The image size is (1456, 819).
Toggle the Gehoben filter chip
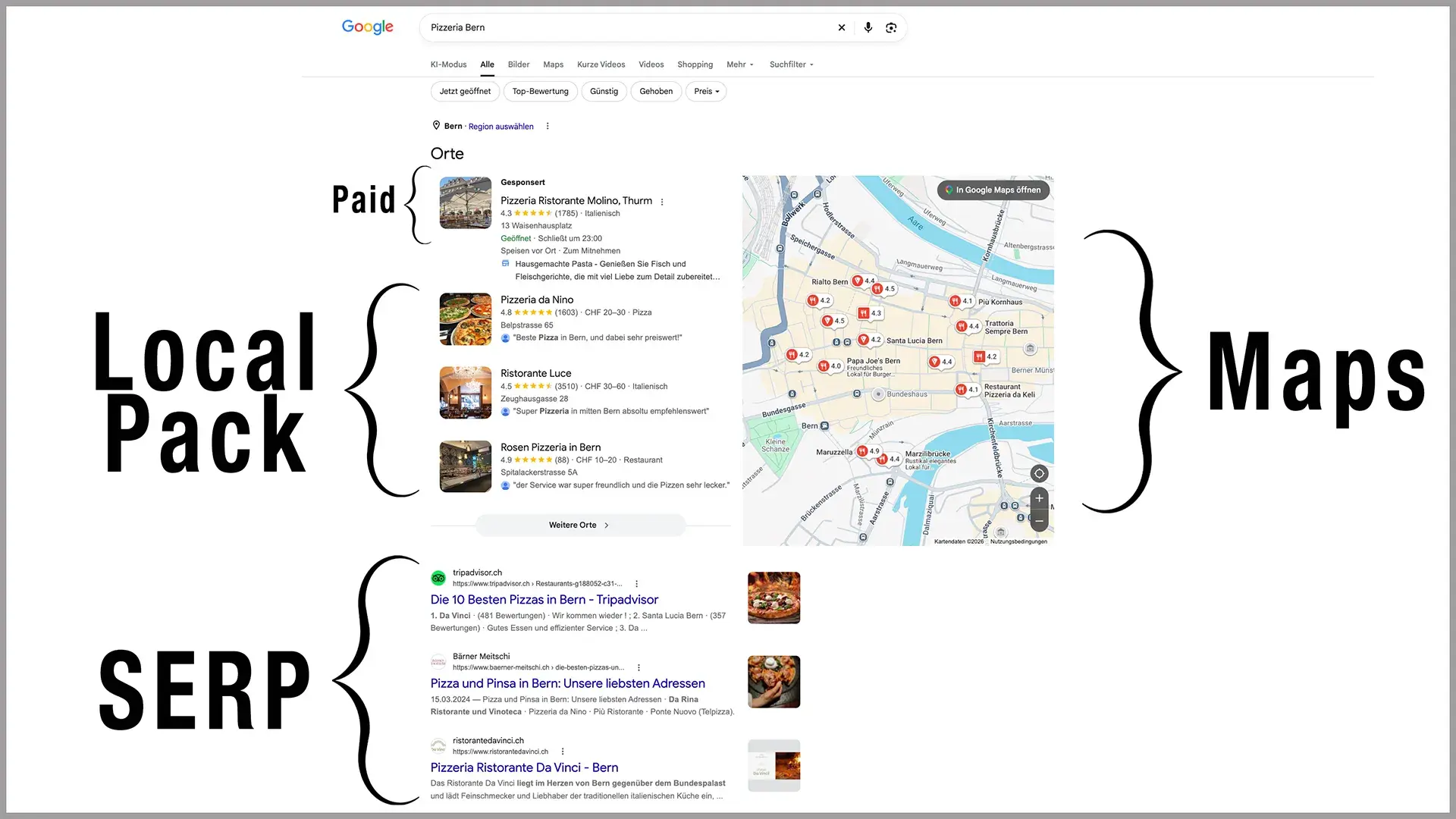coord(656,92)
